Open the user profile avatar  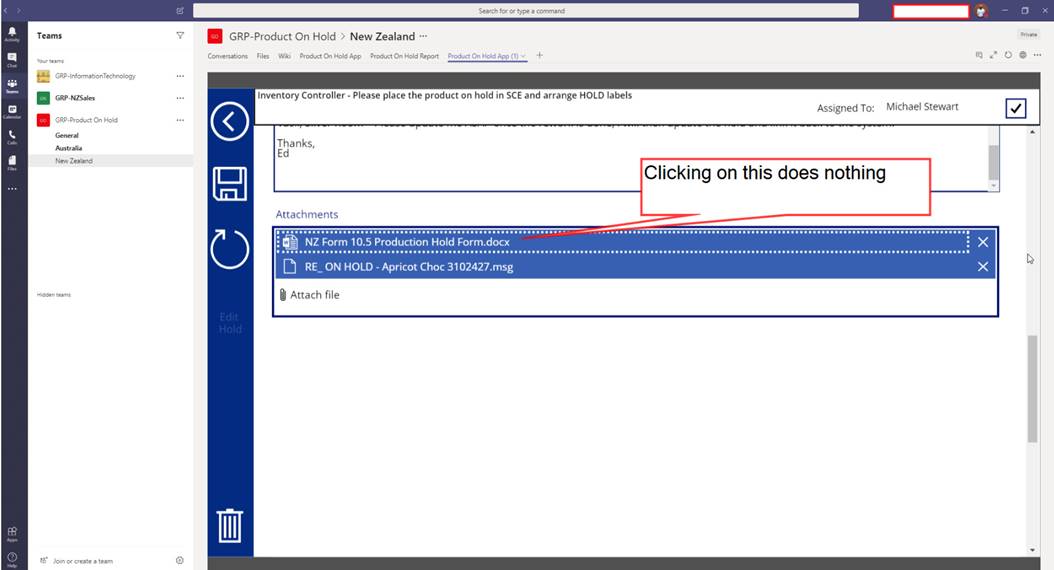pyautogui.click(x=981, y=11)
